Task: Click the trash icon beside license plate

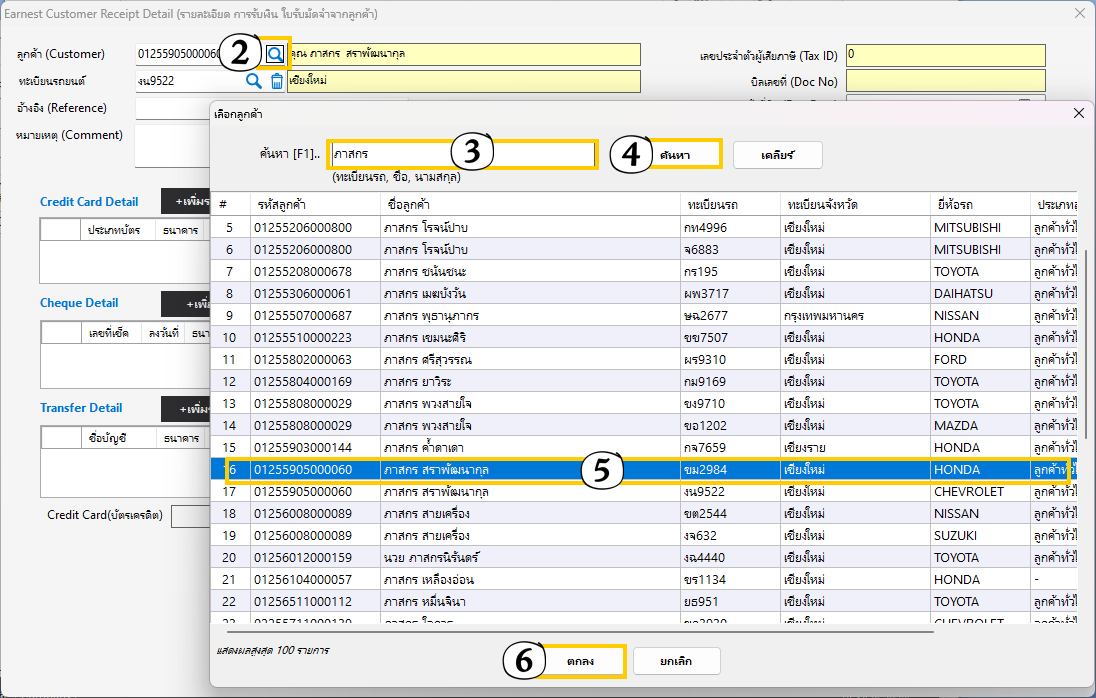Action: pyautogui.click(x=277, y=81)
